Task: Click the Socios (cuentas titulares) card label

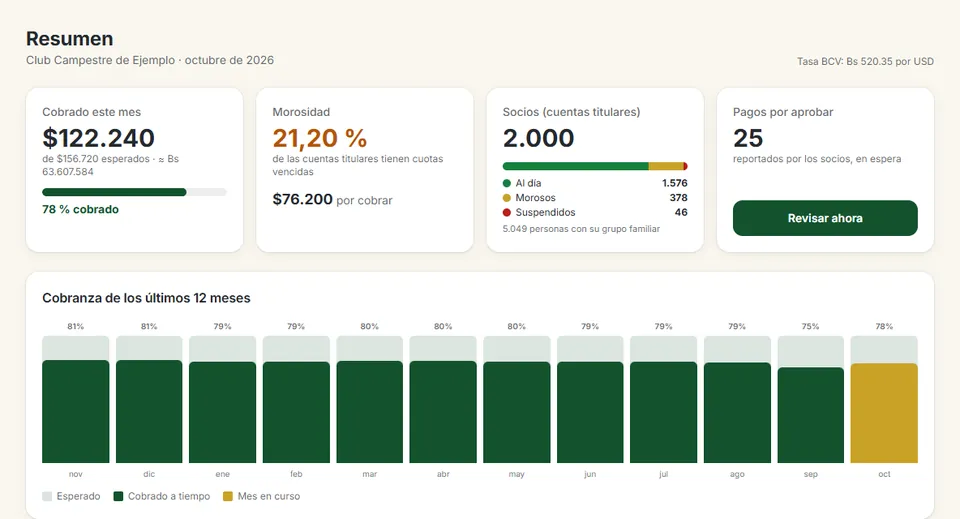Action: [x=571, y=112]
